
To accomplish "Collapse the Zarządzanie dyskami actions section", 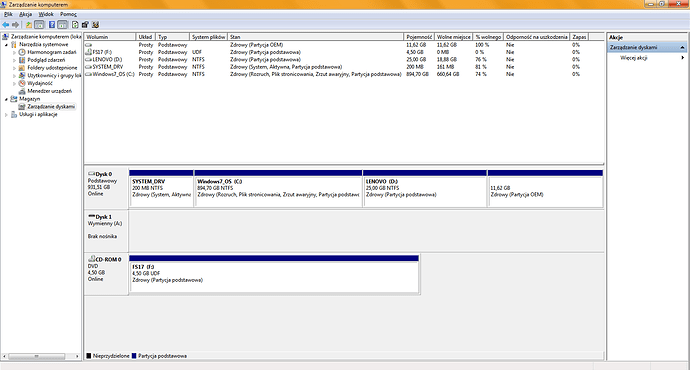I will (x=683, y=47).
